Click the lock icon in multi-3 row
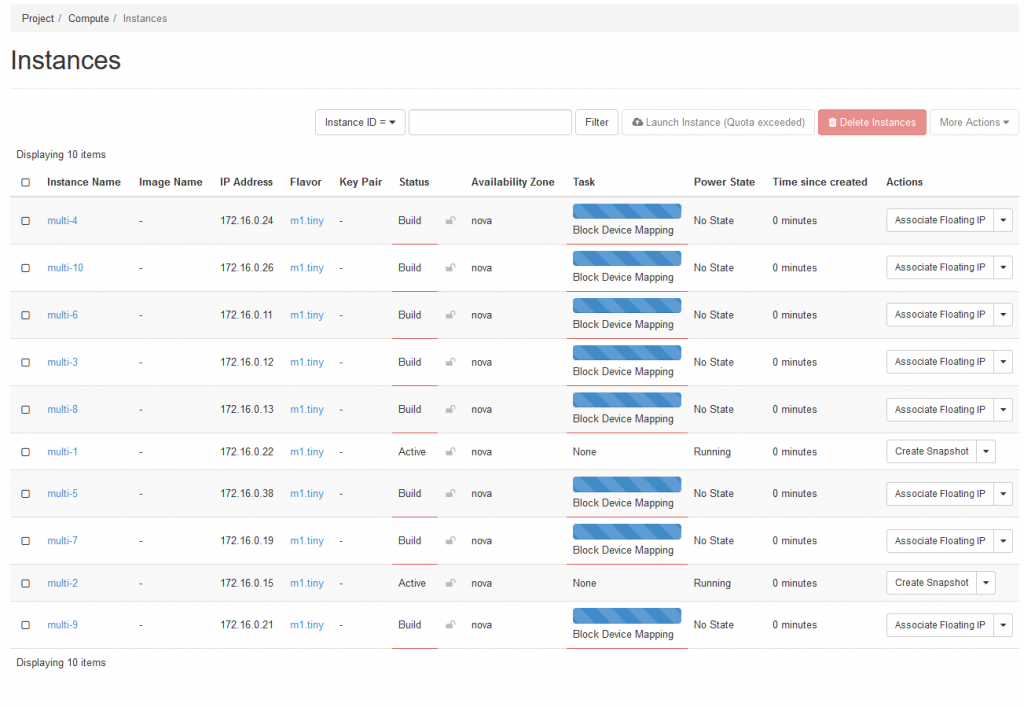Screen dimensions: 1024x707 click(451, 362)
